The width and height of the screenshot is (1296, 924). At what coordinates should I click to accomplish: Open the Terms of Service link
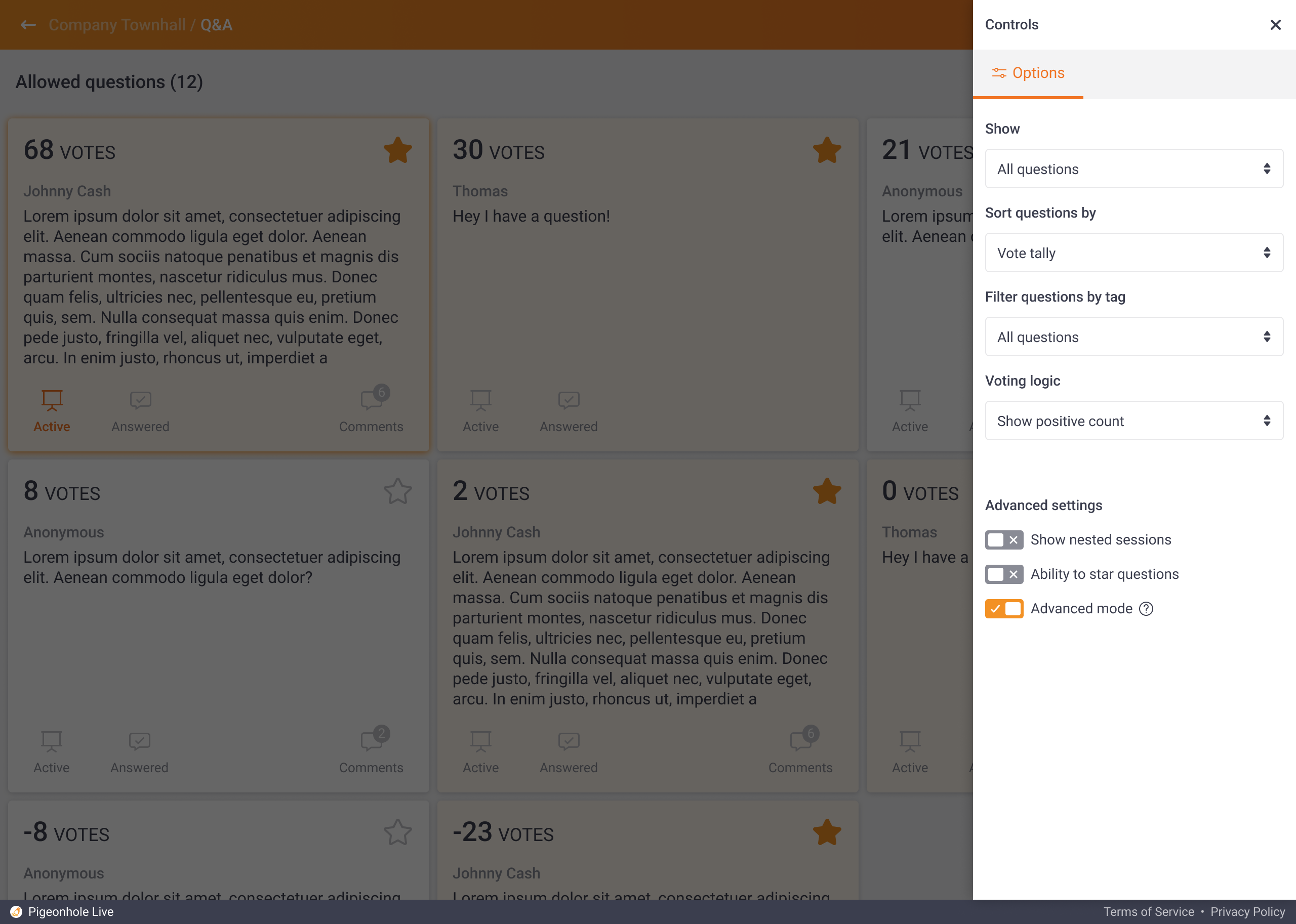[x=1149, y=912]
